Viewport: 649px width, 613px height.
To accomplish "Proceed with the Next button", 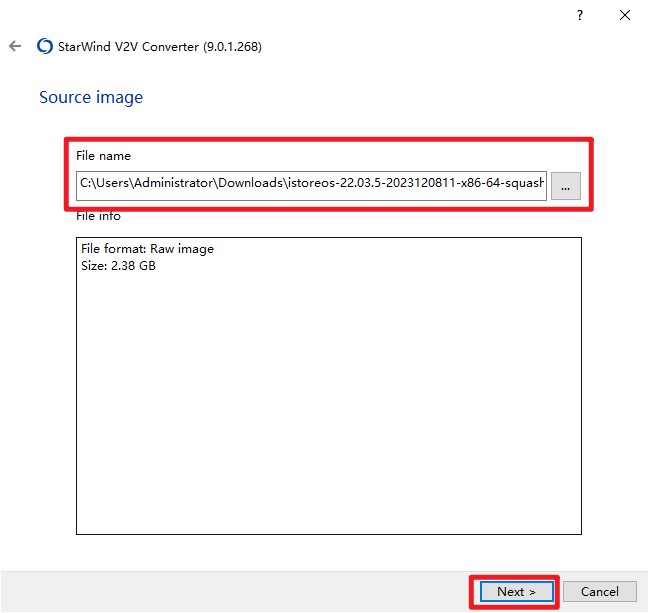I will 517,591.
